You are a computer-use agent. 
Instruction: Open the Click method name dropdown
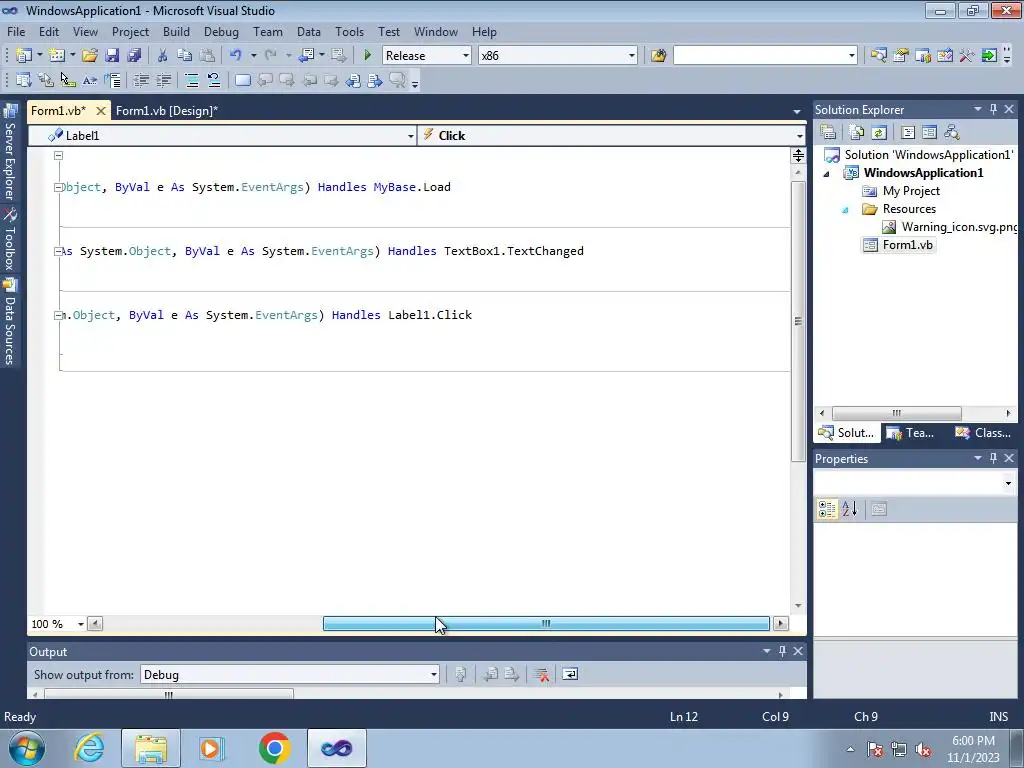click(x=799, y=136)
